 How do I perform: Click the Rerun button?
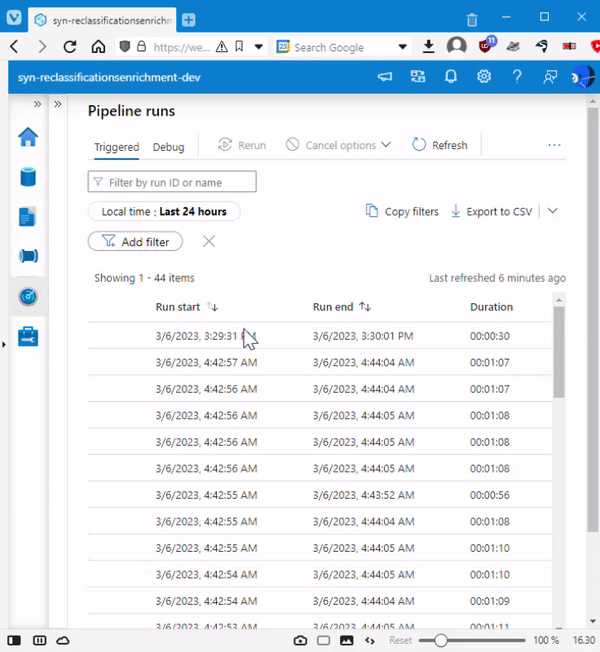[x=242, y=145]
